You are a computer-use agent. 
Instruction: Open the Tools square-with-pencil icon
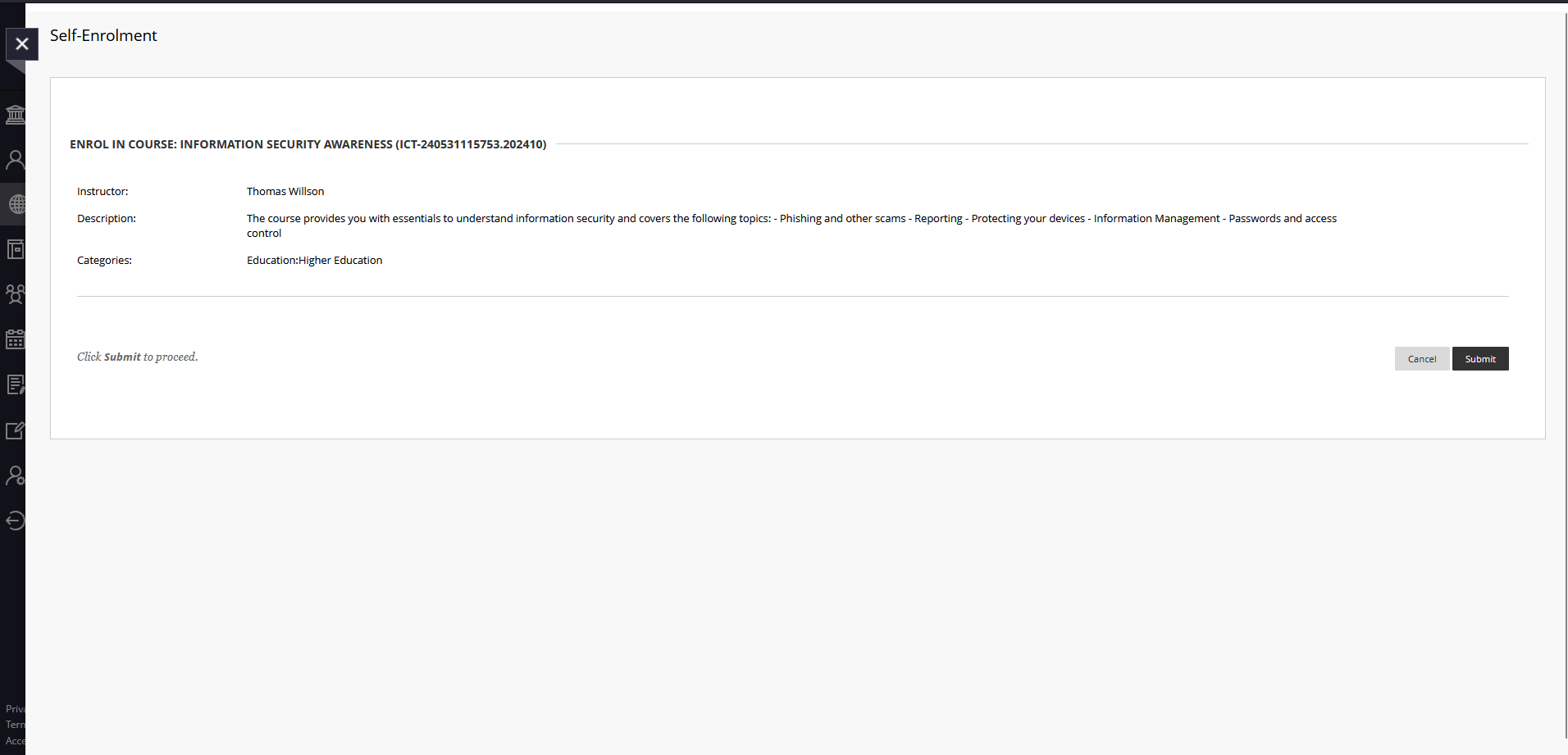point(15,430)
